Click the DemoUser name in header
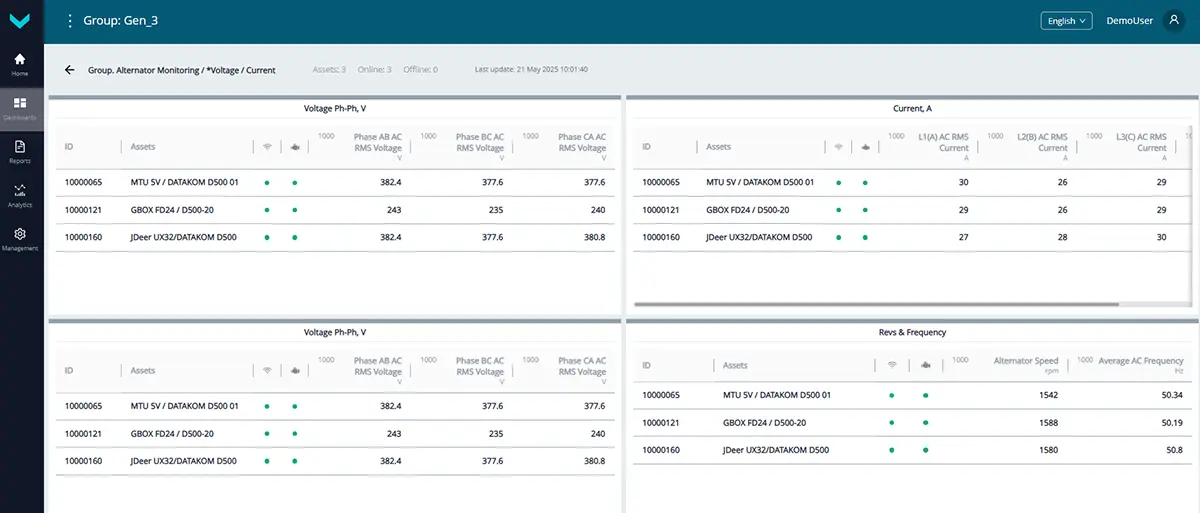Viewport: 1200px width, 513px height. pos(1130,21)
